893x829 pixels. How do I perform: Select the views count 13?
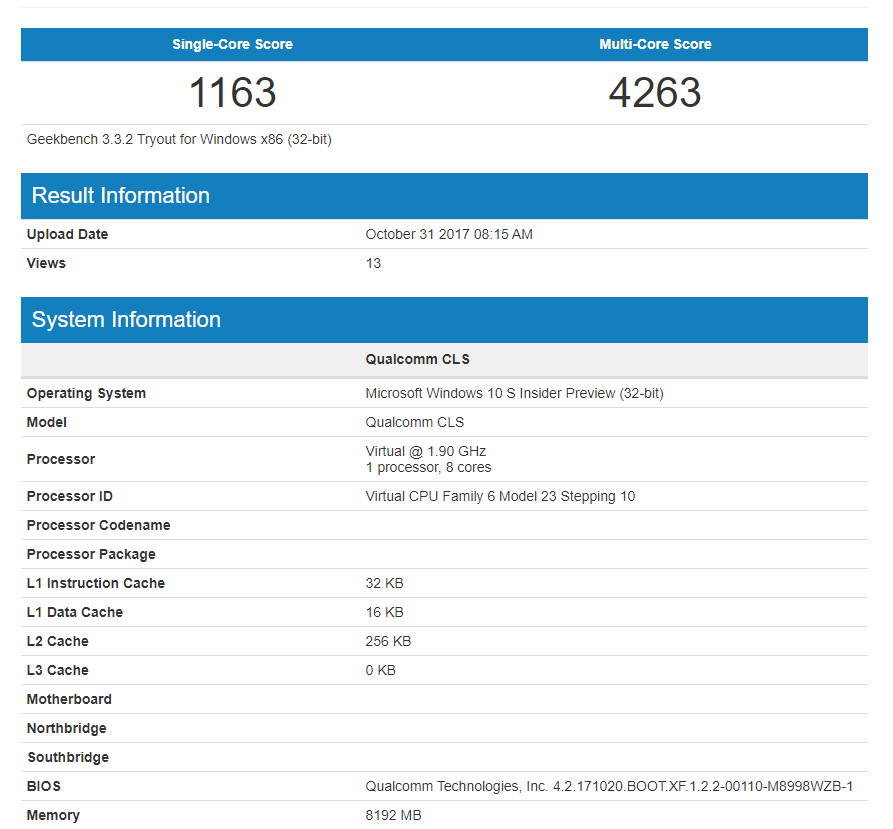pyautogui.click(x=373, y=263)
